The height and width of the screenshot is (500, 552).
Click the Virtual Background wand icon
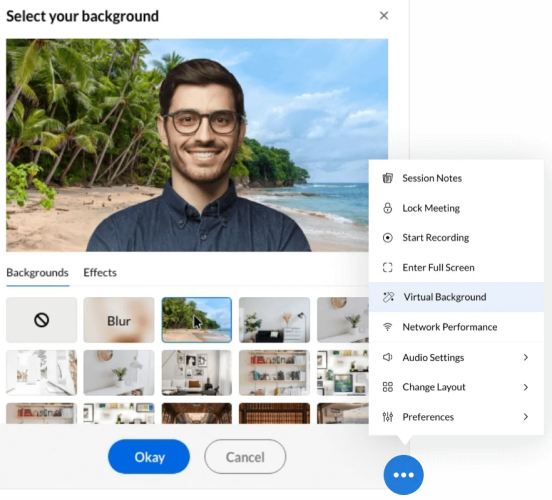[388, 297]
